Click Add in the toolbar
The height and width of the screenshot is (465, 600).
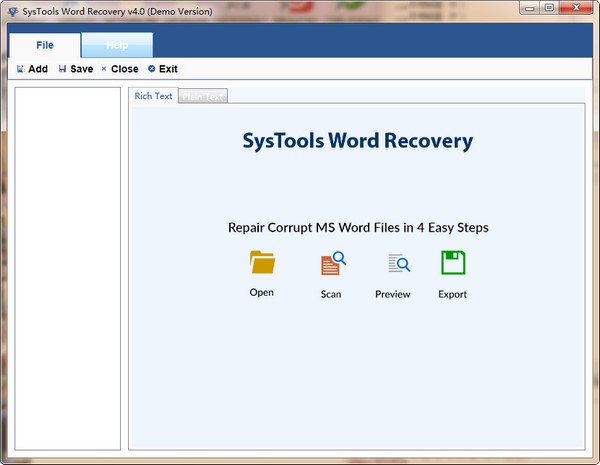(x=32, y=69)
